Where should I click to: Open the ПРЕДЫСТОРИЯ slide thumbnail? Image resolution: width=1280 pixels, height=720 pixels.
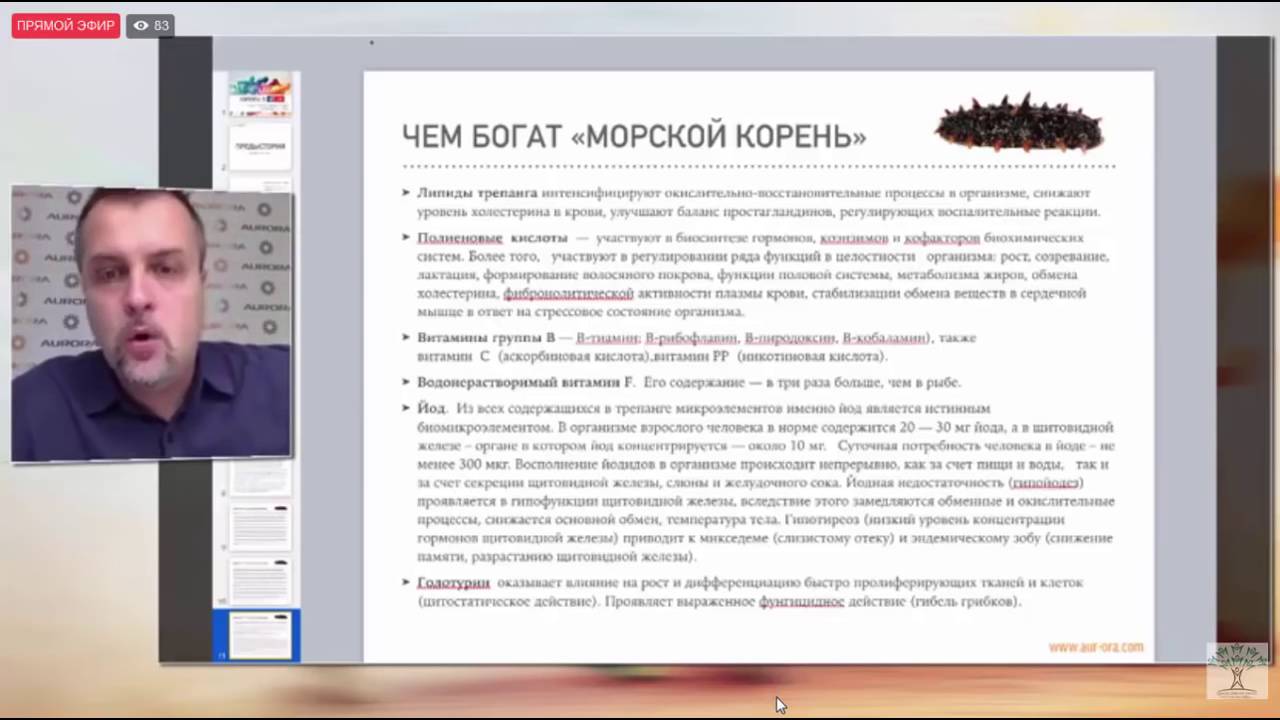coord(260,147)
